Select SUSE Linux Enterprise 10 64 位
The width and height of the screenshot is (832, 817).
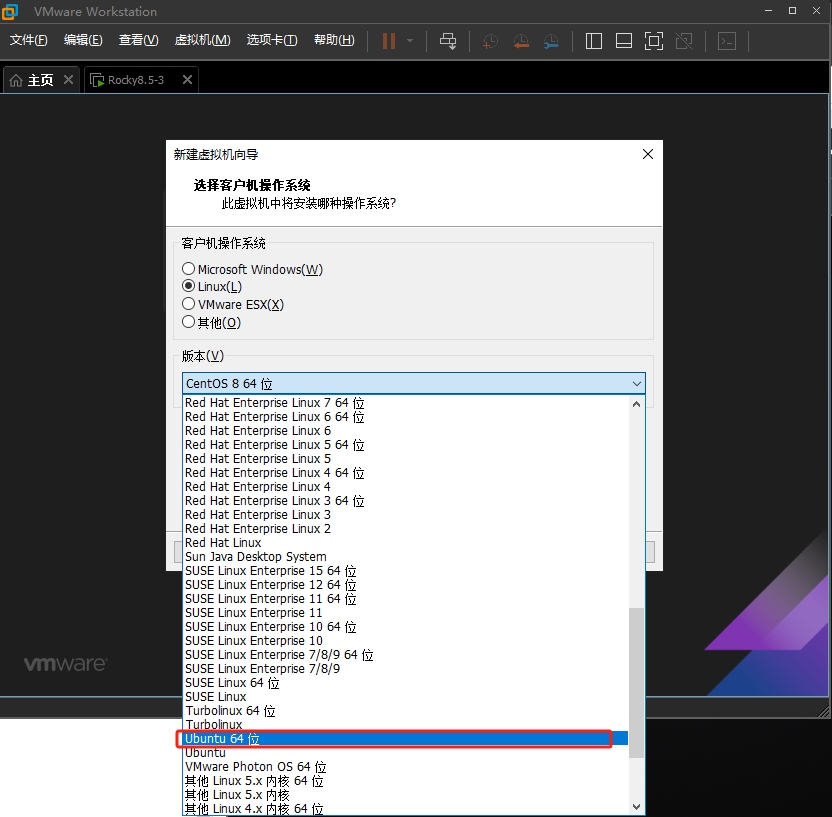405,627
